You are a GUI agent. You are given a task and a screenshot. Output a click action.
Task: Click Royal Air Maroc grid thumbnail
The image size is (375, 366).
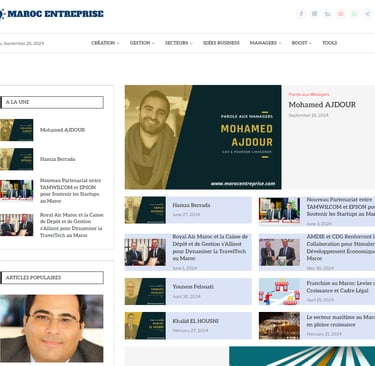pos(145,252)
